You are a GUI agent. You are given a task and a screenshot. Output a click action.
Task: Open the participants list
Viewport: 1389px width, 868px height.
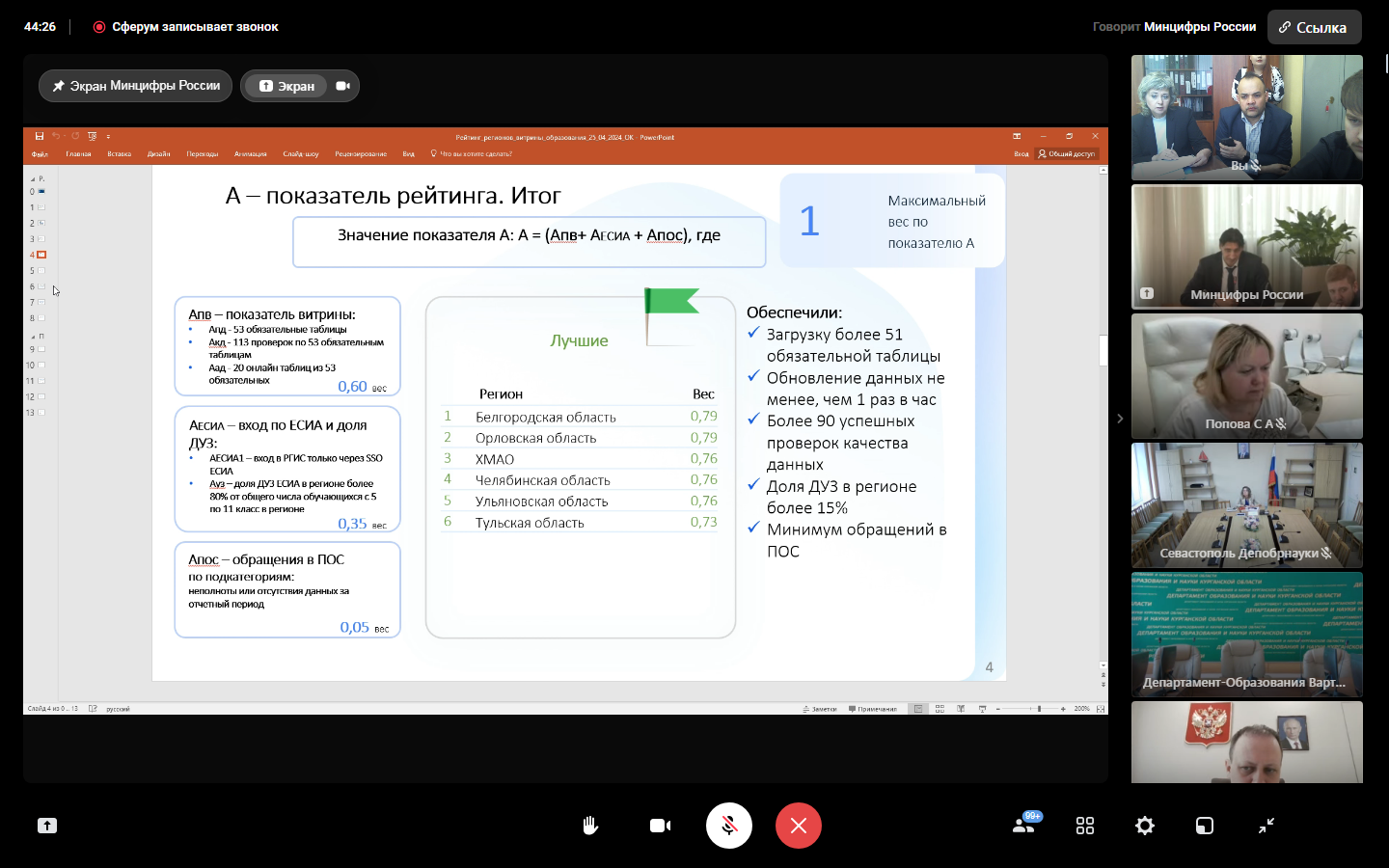tap(1024, 826)
